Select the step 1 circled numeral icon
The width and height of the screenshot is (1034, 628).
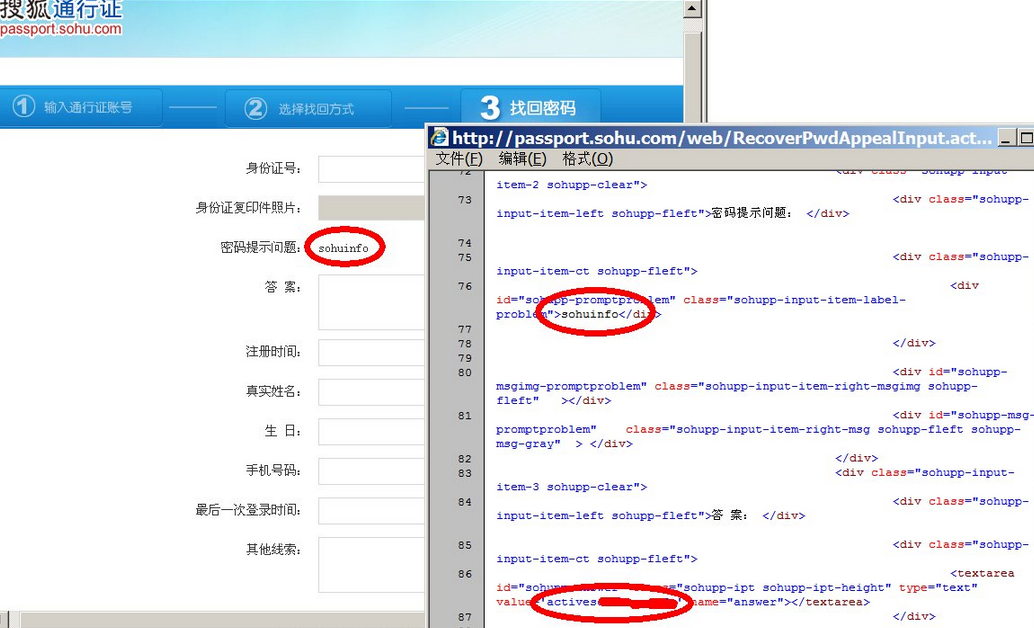pos(22,107)
